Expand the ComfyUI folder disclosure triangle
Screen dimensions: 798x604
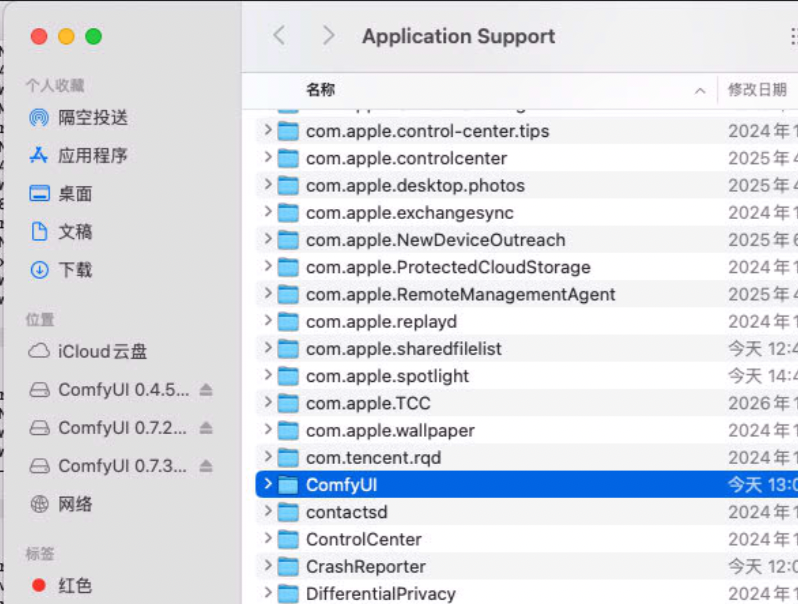click(267, 485)
